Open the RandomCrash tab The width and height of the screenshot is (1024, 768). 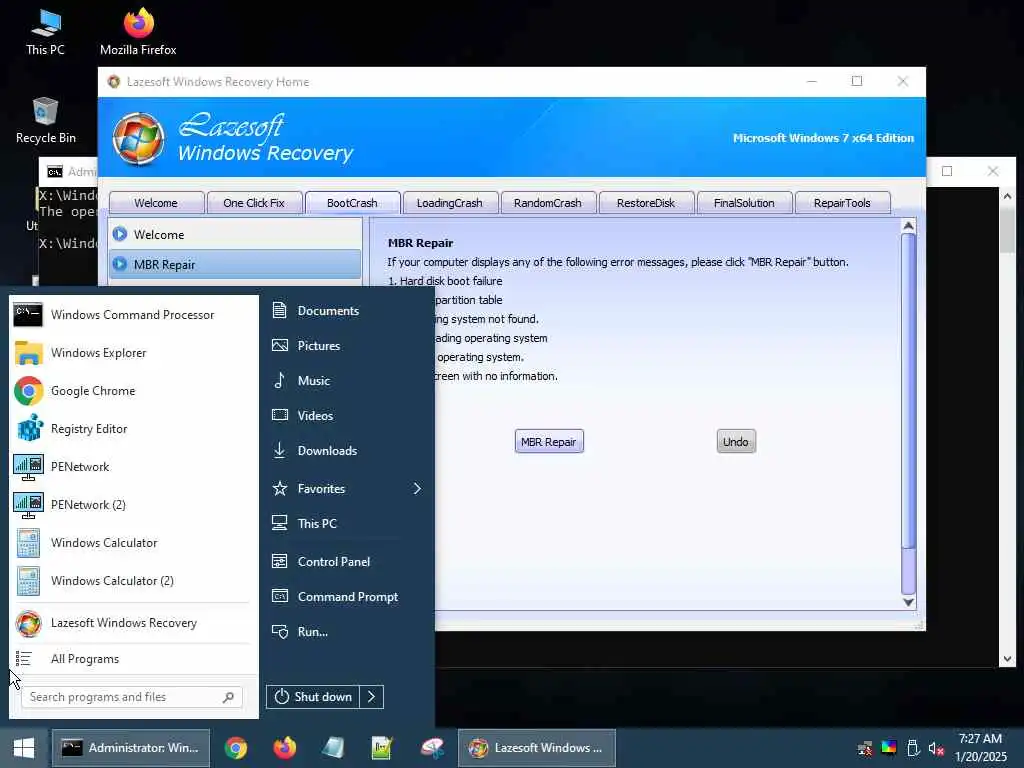pos(548,203)
